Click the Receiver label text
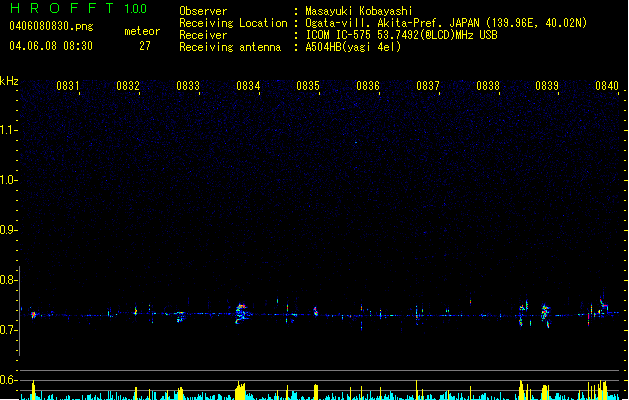 [203, 35]
